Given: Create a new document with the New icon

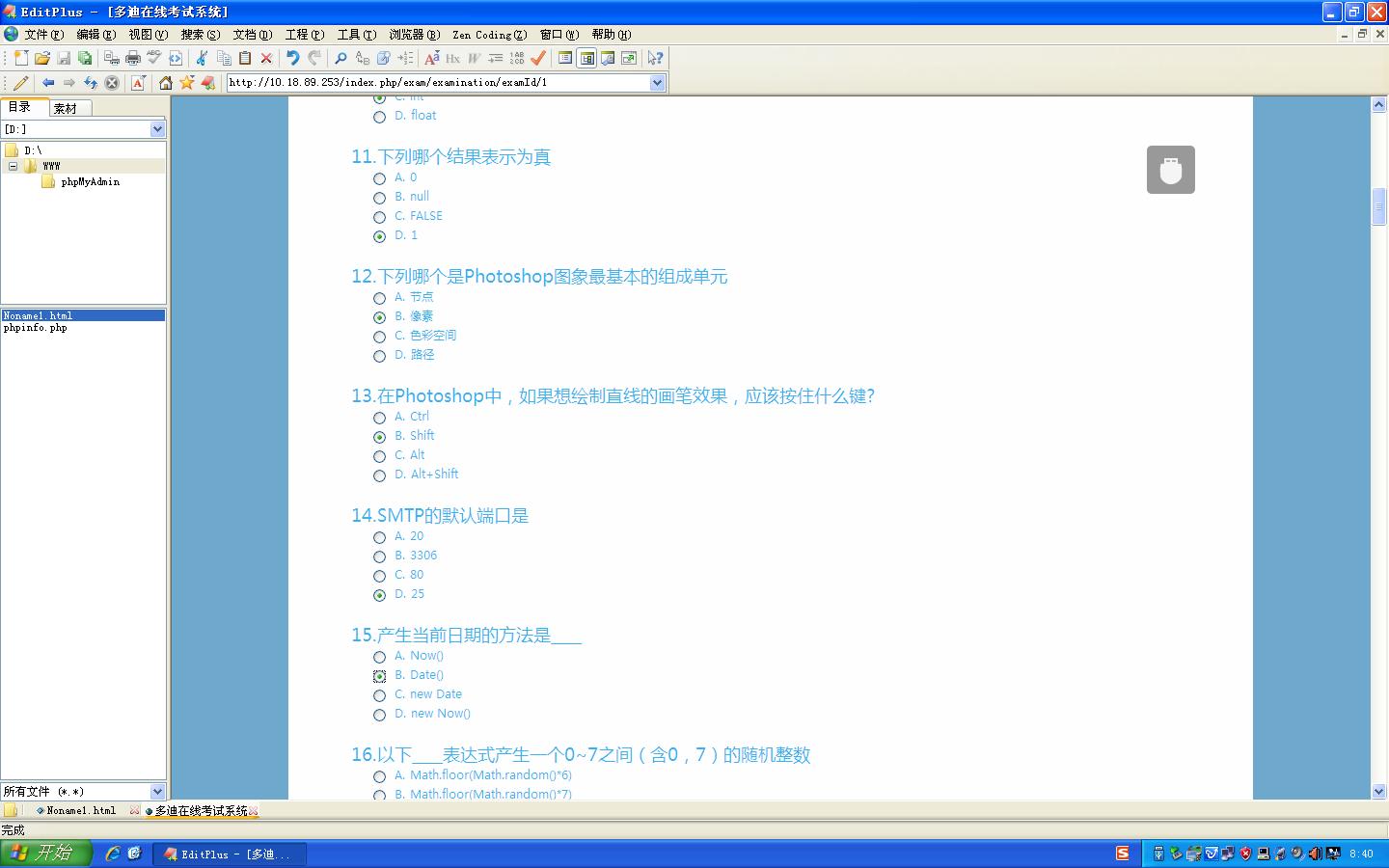Looking at the screenshot, I should click(x=21, y=58).
